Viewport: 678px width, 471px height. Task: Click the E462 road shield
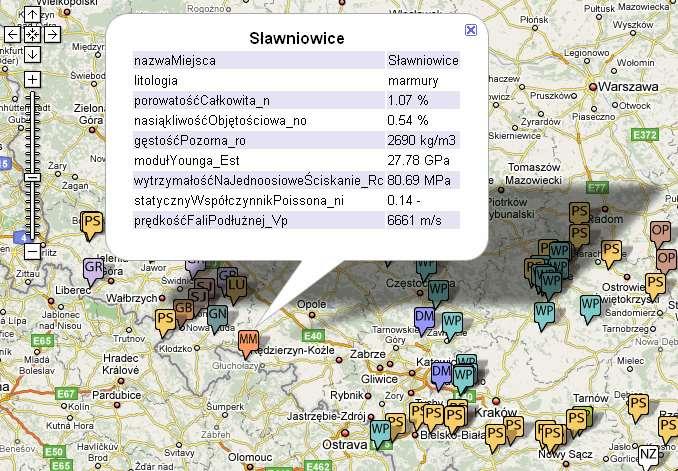coord(317,466)
